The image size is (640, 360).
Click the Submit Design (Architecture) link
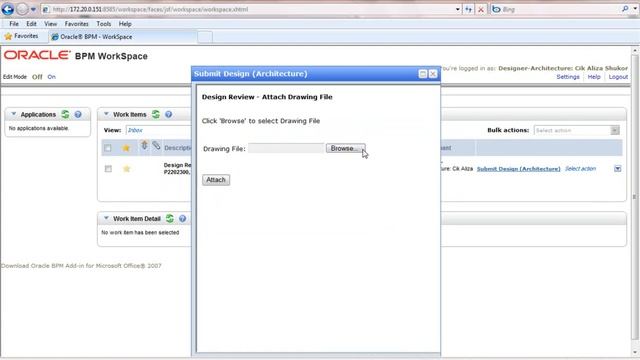point(518,169)
